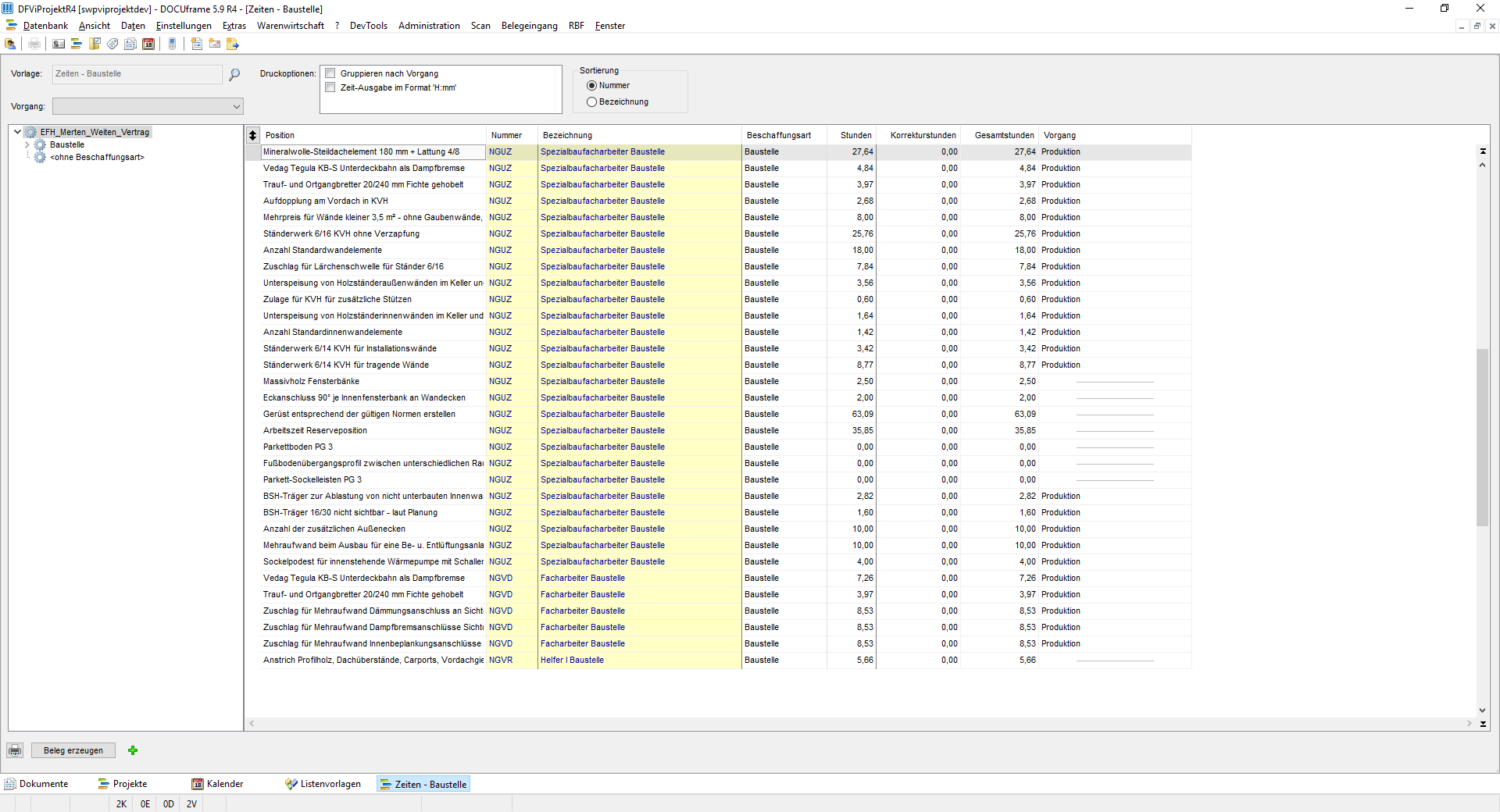
Task: Click magnifier icon next to Vorlage field
Action: pyautogui.click(x=234, y=74)
